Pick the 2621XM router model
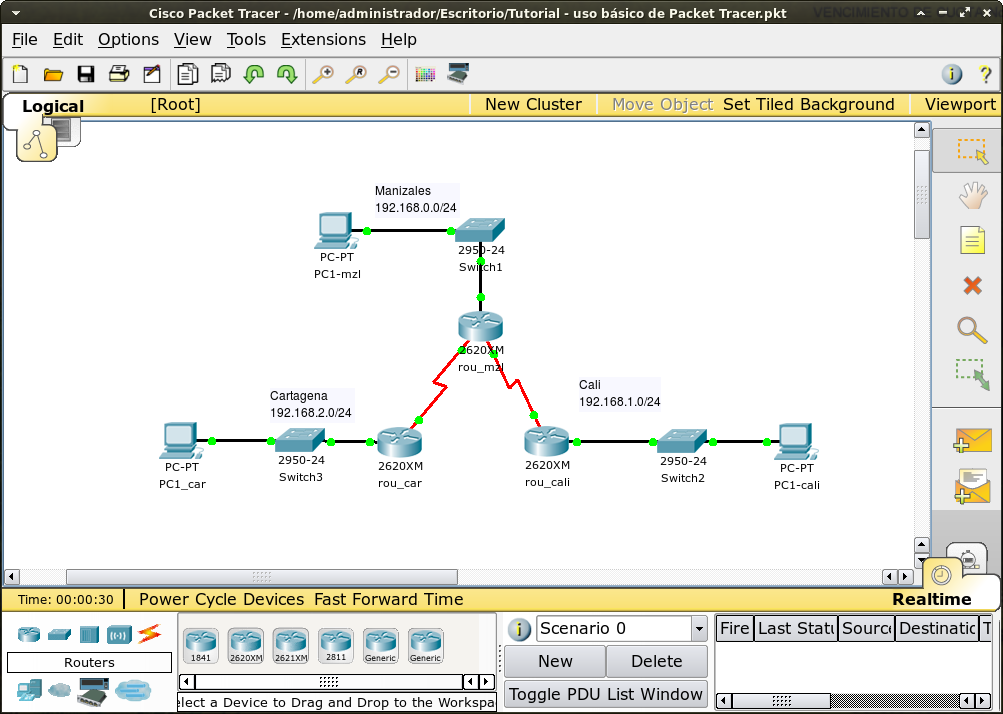Screen dimensions: 1003x714 [290, 645]
